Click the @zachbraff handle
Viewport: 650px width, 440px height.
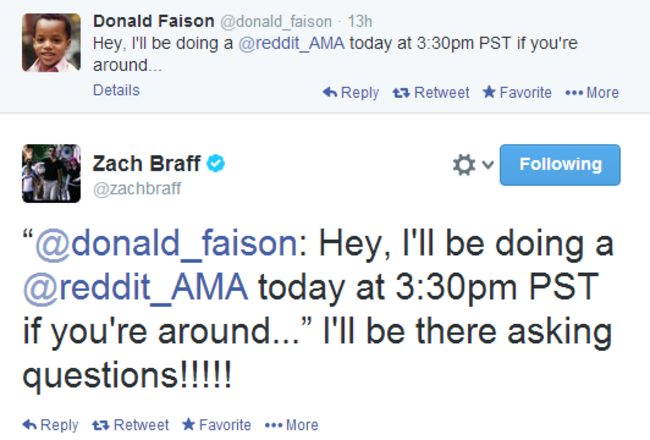pos(137,189)
